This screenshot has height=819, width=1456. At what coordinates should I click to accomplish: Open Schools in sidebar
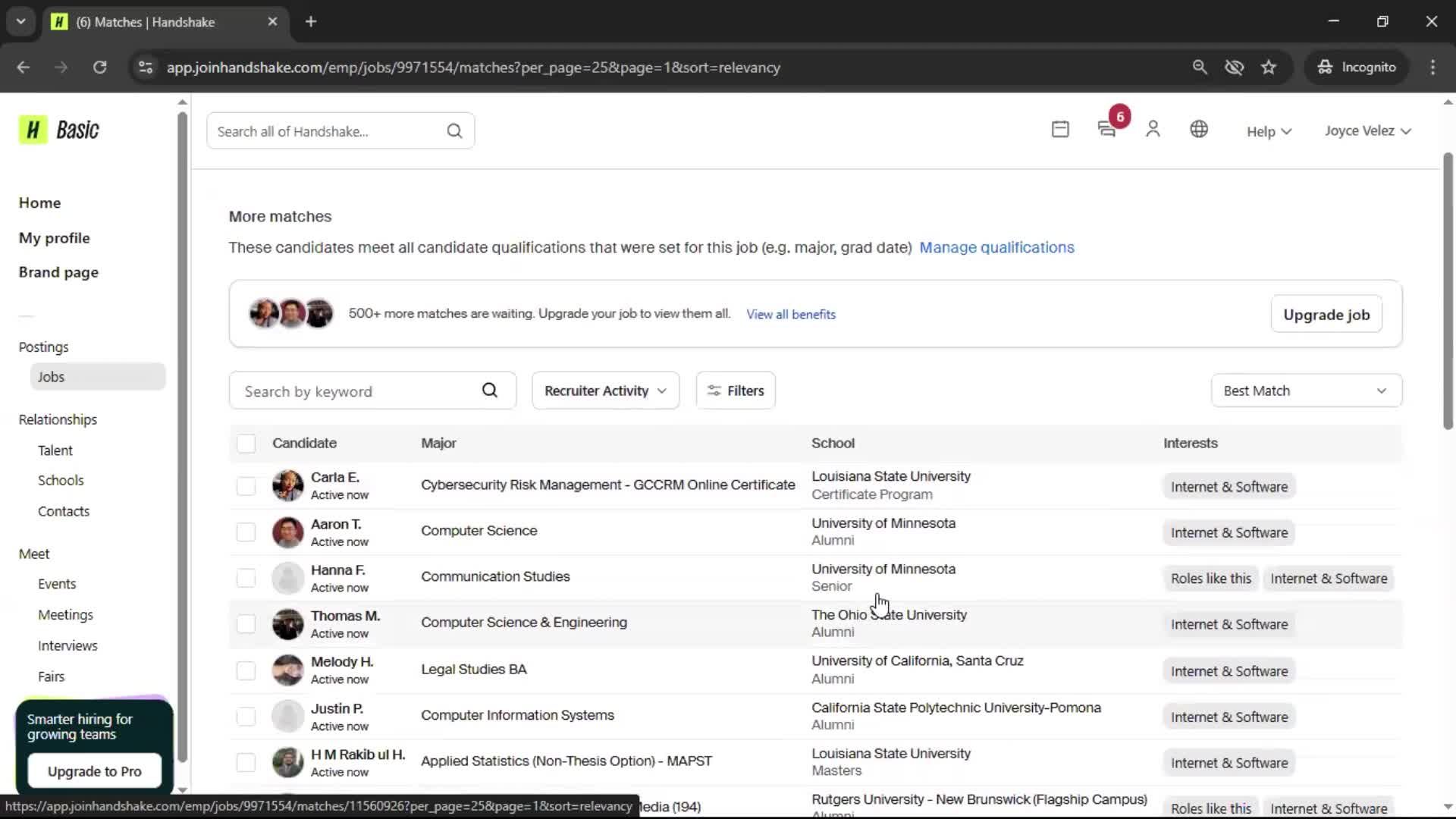click(x=61, y=480)
